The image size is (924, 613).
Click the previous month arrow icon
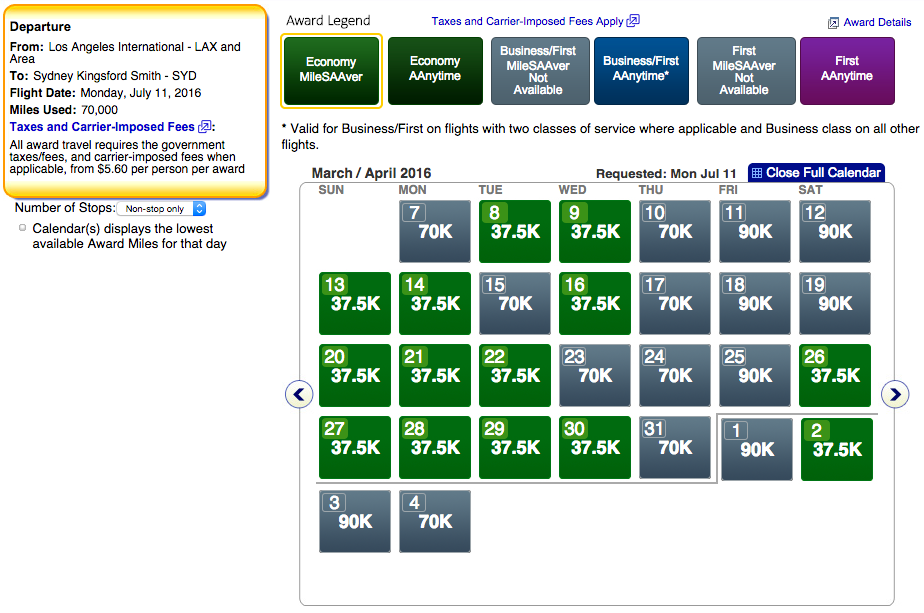tap(299, 394)
